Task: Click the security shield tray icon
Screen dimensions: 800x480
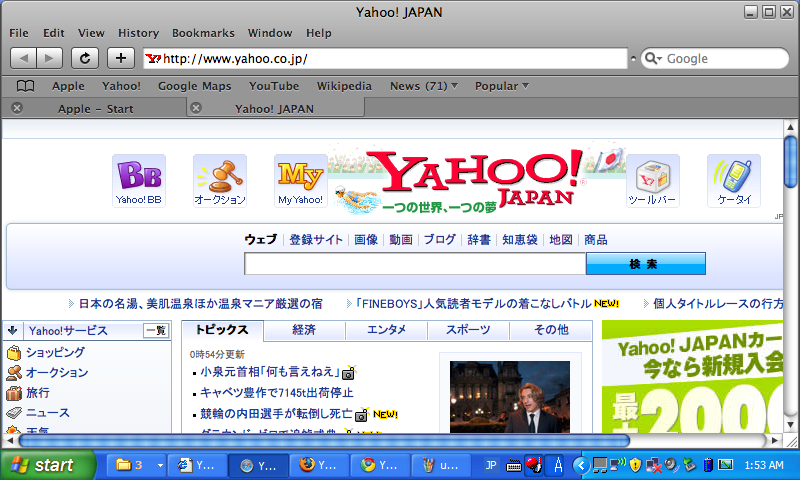Action: coord(635,465)
